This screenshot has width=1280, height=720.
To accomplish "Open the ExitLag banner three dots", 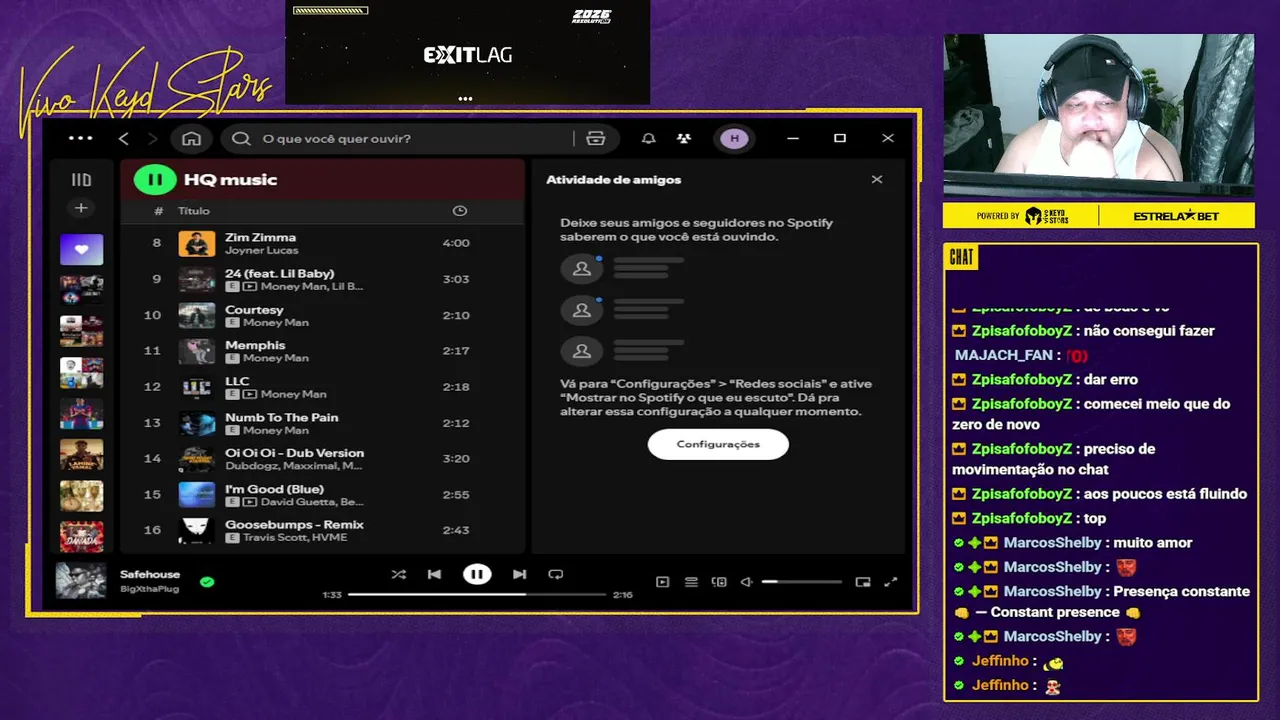I will pyautogui.click(x=465, y=99).
